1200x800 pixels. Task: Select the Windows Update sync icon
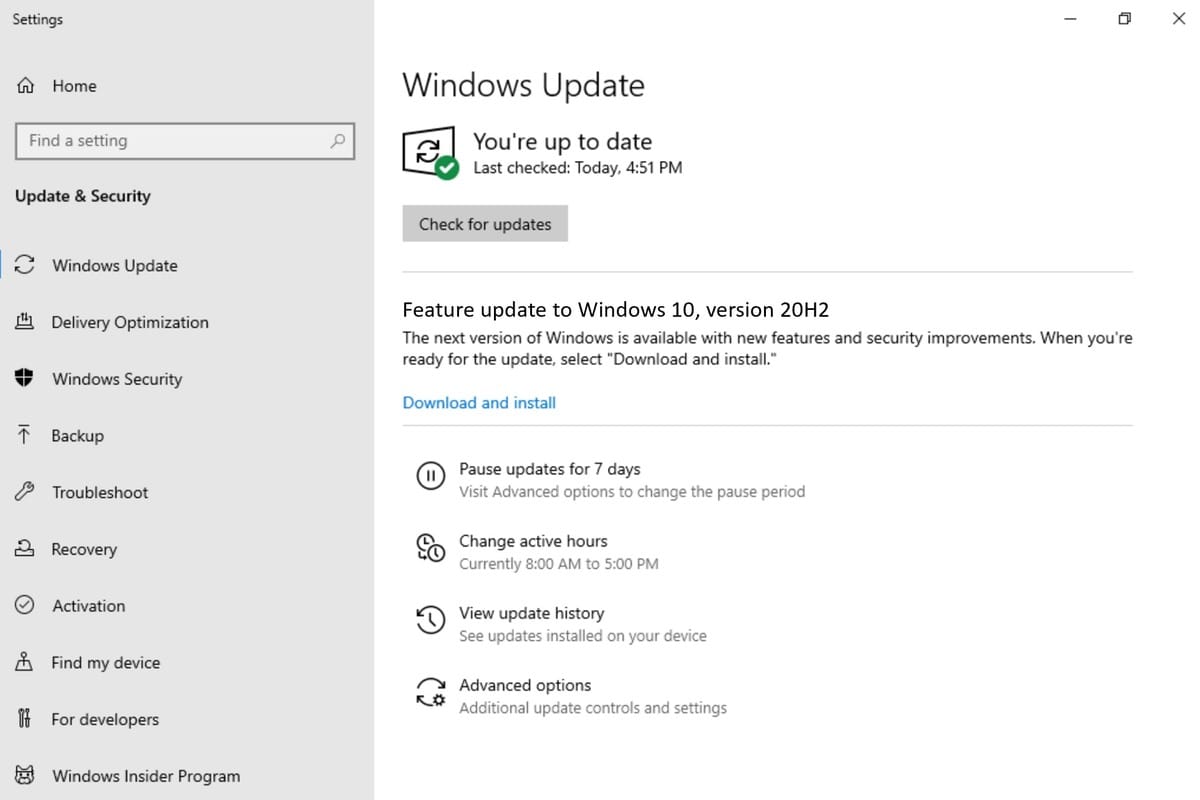(25, 265)
